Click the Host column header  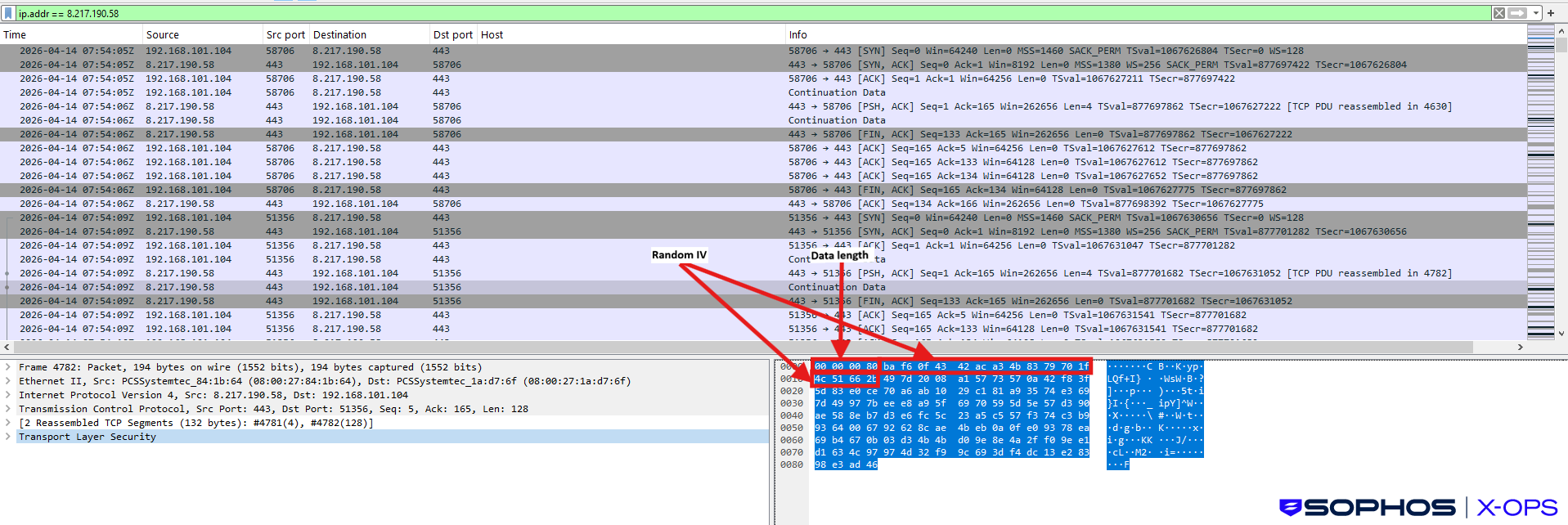[x=631, y=34]
